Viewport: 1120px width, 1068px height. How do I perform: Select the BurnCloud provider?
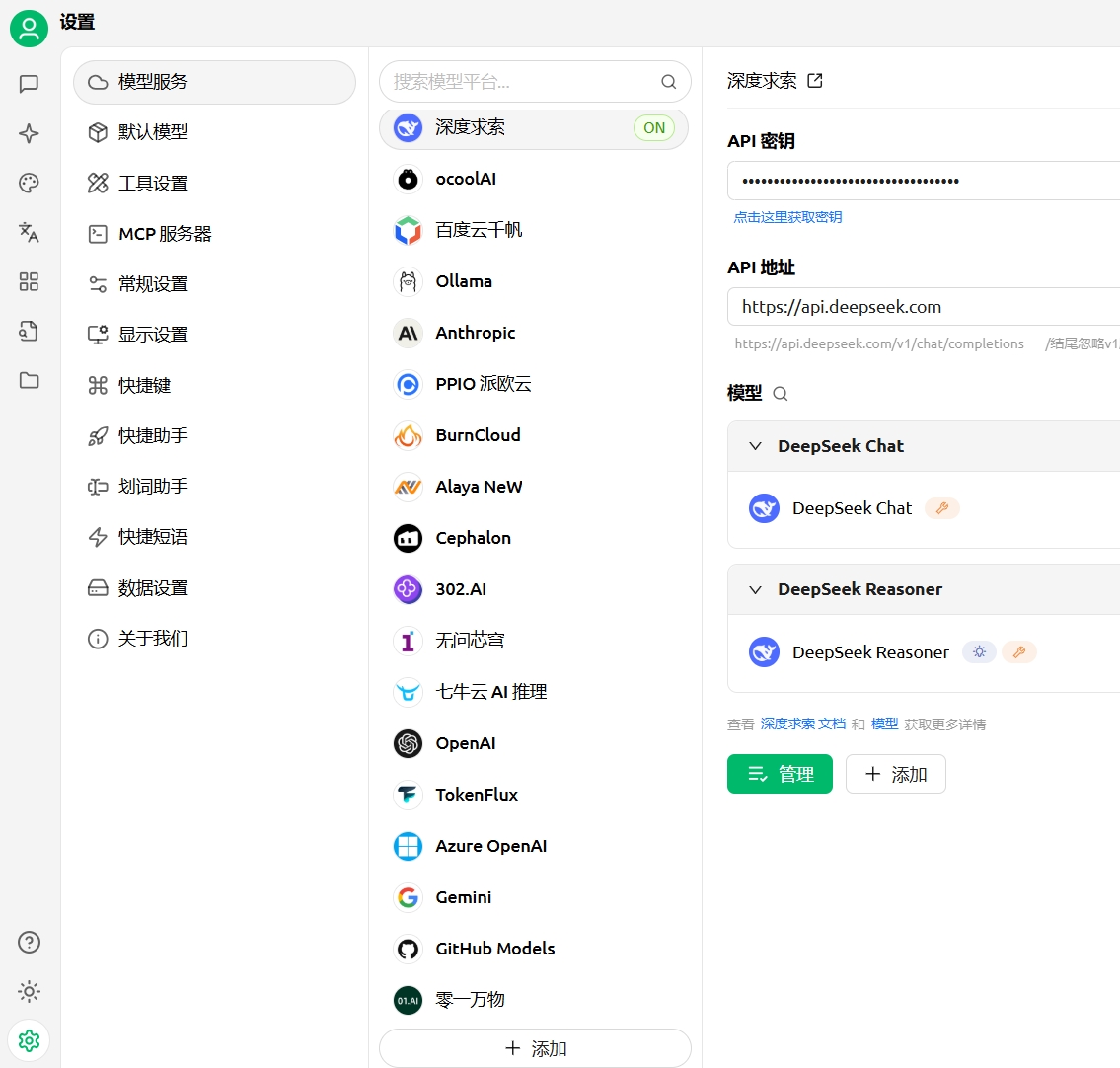point(534,435)
